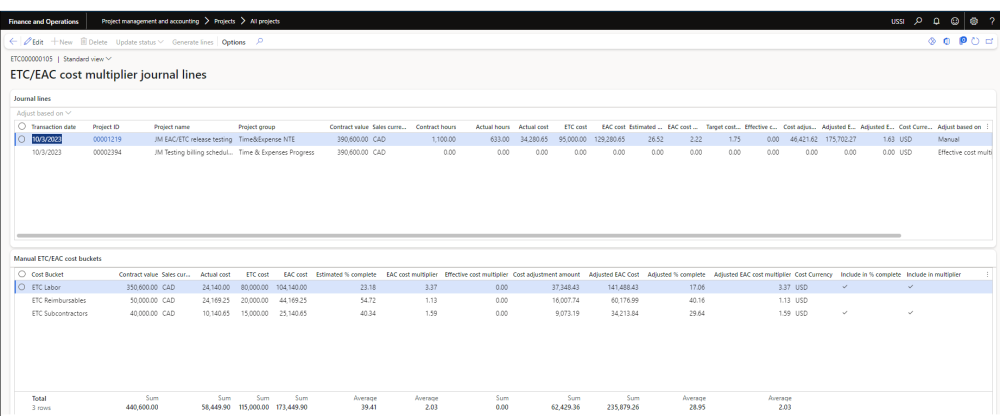
Task: Open the Options menu tab
Action: pos(233,42)
